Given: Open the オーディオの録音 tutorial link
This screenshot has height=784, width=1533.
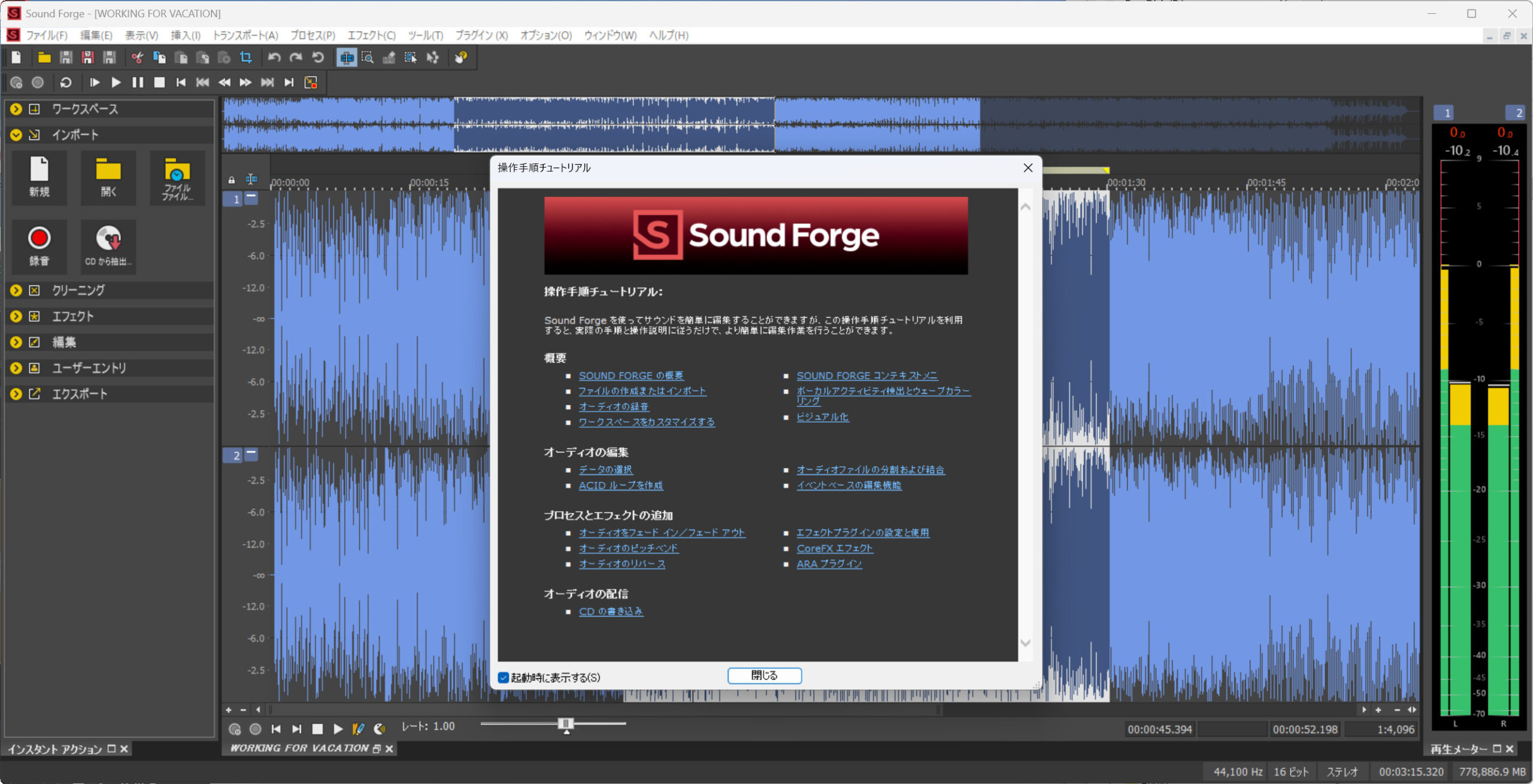Looking at the screenshot, I should [613, 406].
